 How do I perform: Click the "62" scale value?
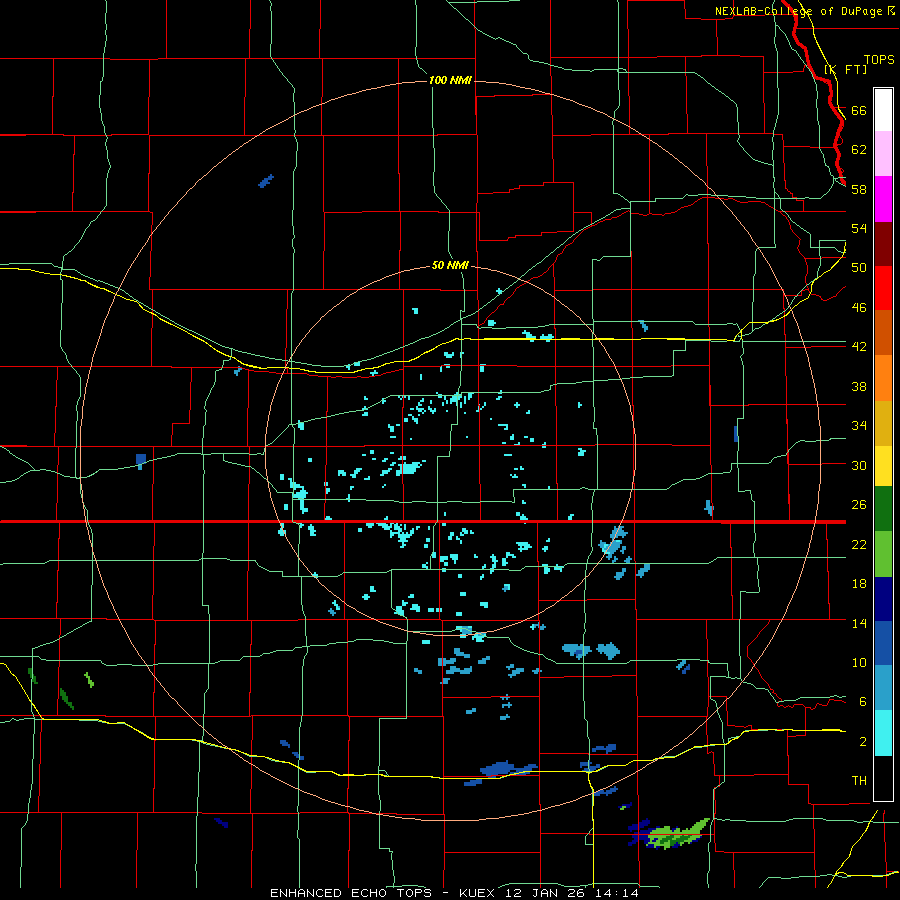click(x=859, y=150)
